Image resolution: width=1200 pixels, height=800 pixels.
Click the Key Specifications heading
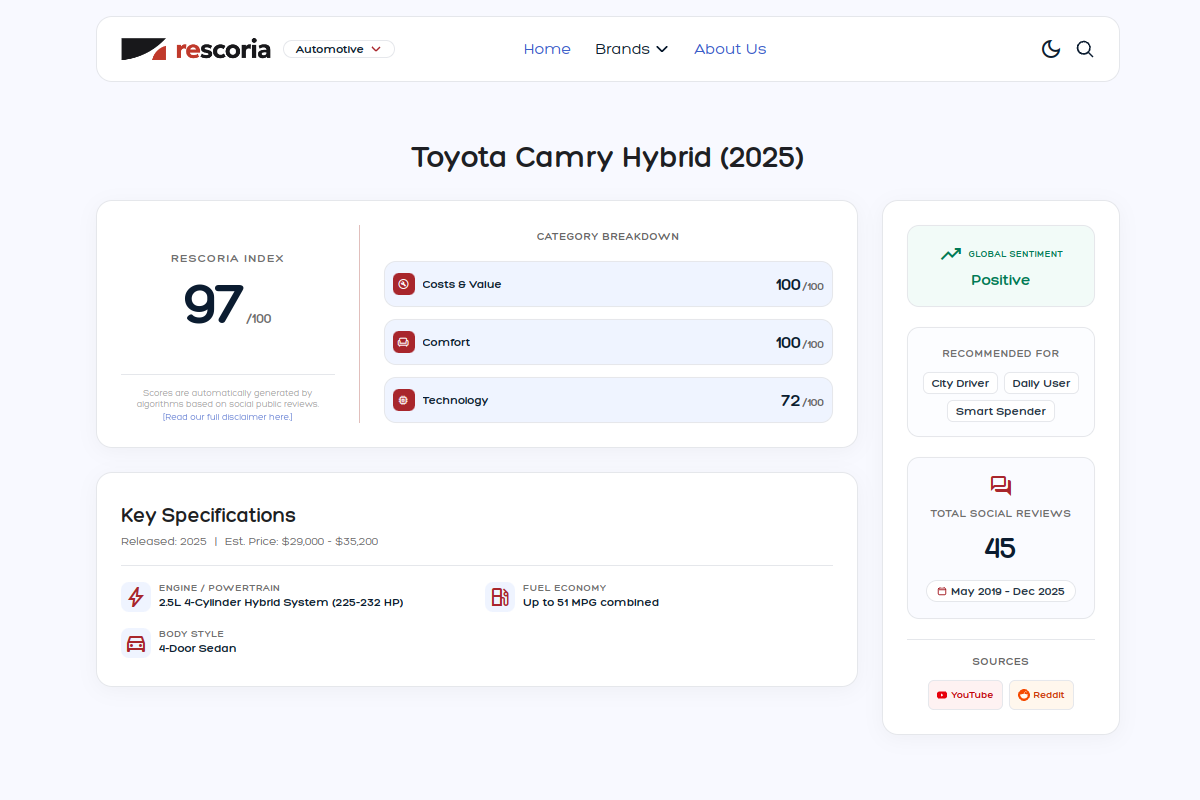208,516
